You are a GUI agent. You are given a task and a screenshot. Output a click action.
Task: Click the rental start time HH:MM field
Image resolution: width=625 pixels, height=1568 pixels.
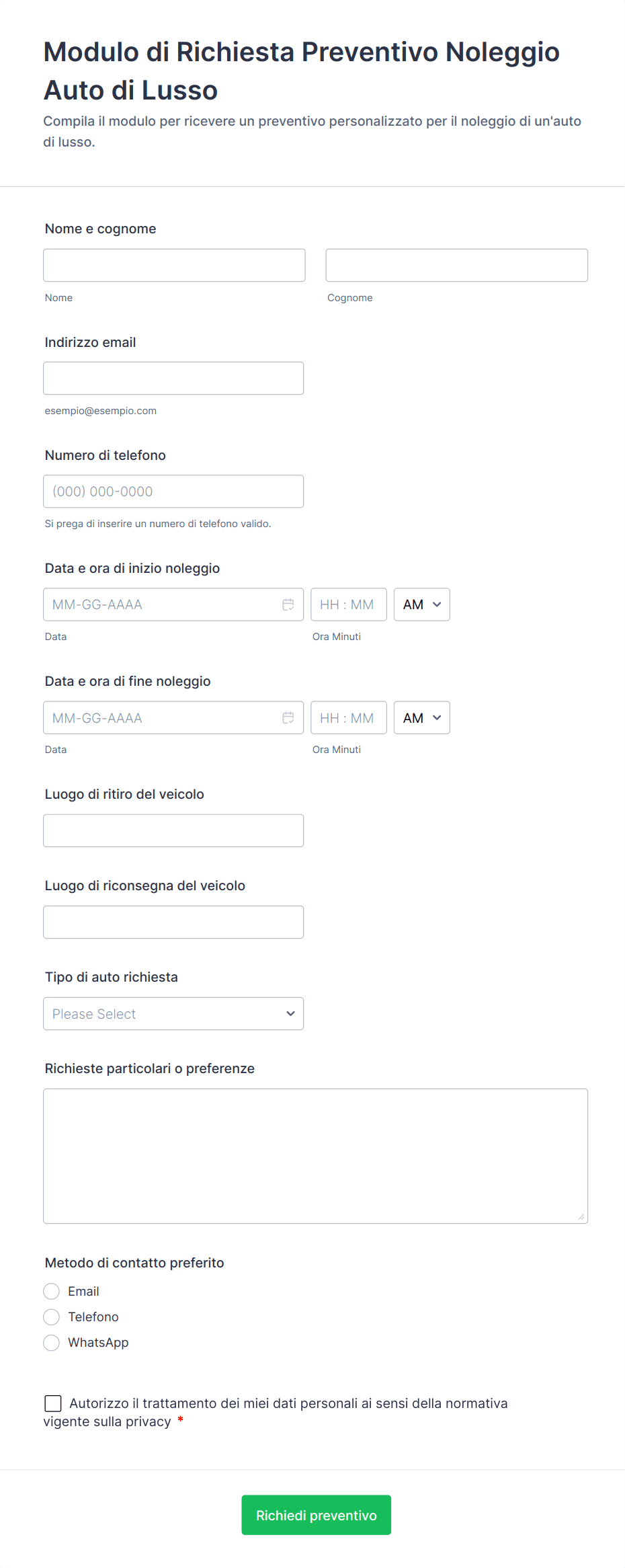point(348,604)
